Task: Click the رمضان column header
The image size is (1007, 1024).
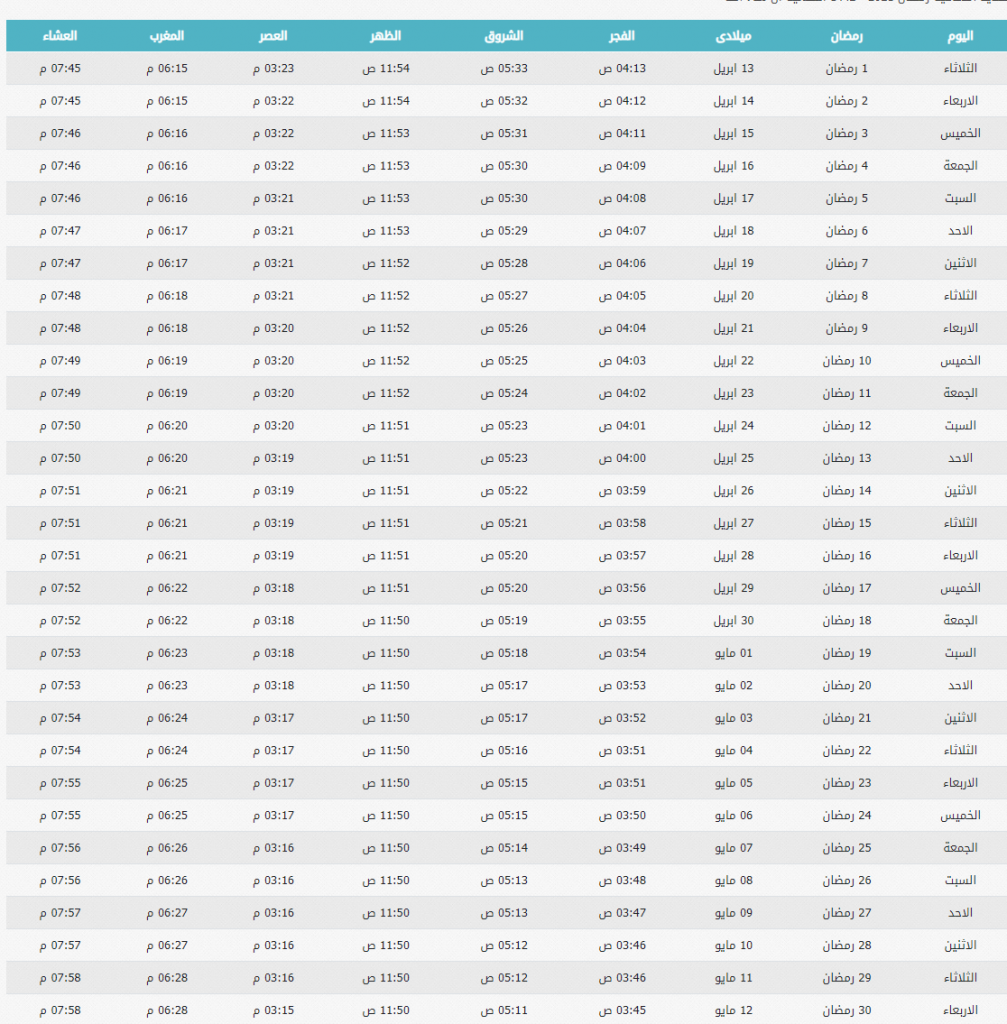Action: pos(847,36)
